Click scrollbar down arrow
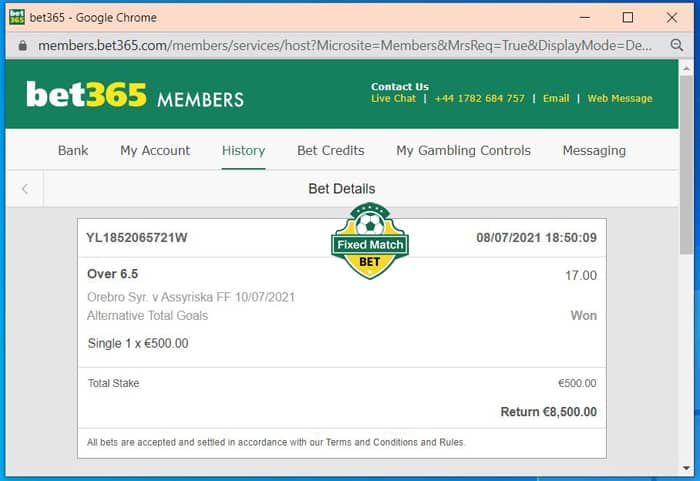Screen dimensions: 700x481 (686, 468)
